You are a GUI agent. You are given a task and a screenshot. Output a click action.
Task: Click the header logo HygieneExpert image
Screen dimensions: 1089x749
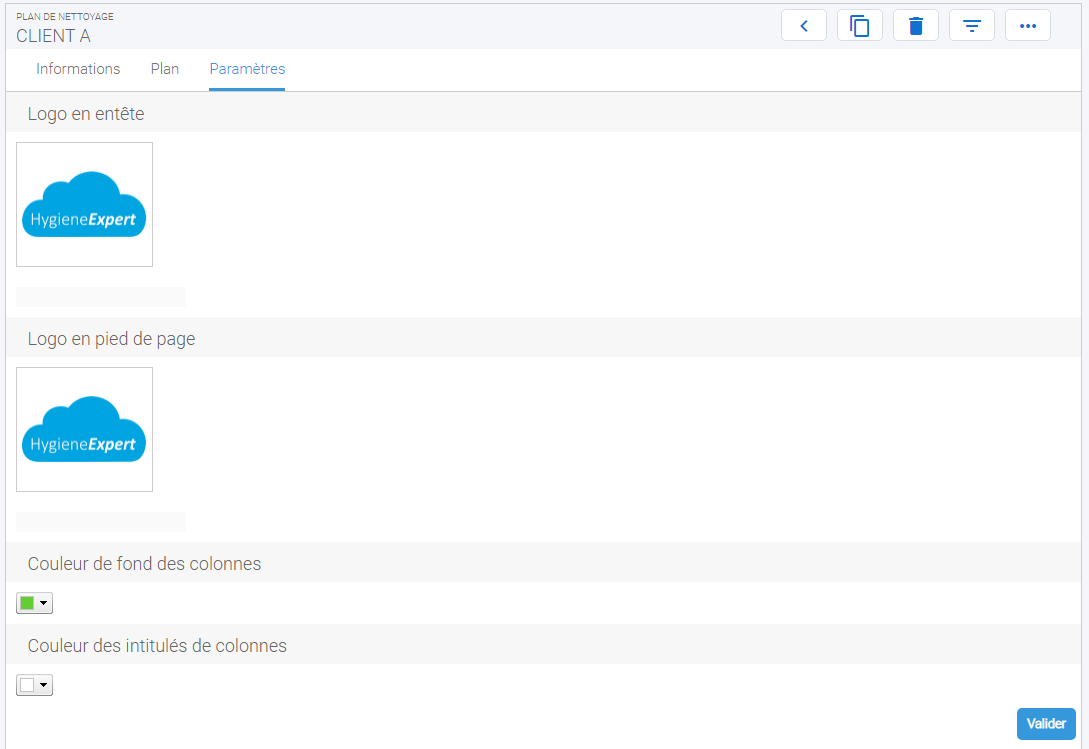pyautogui.click(x=84, y=205)
